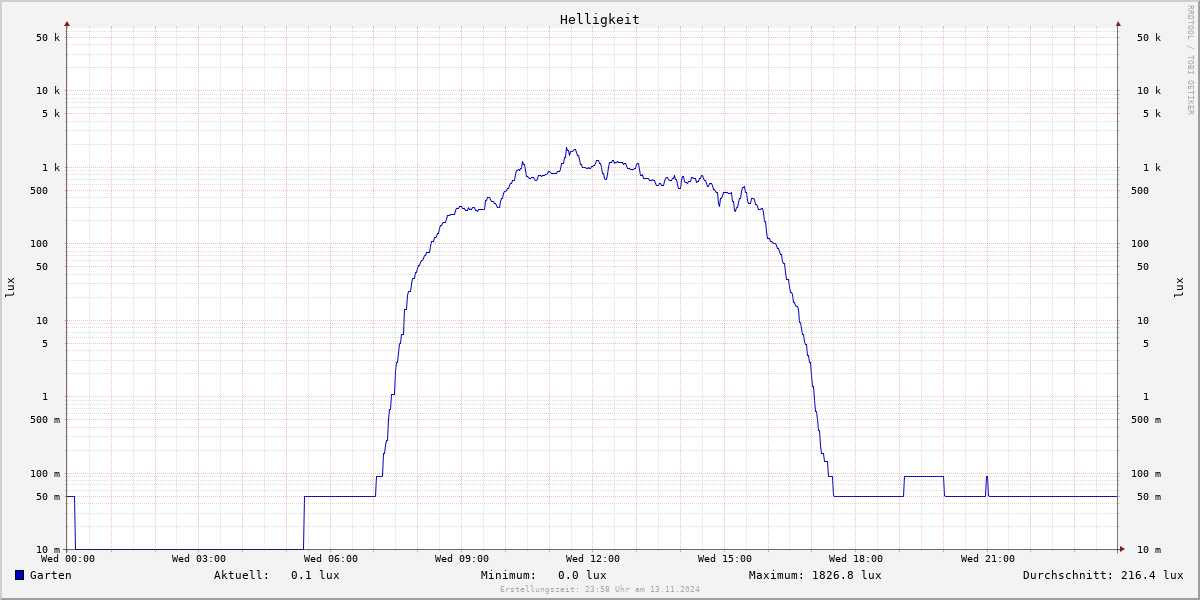This screenshot has width=1200, height=600.
Task: Click the 50 m label on right axis
Action: 1149,497
